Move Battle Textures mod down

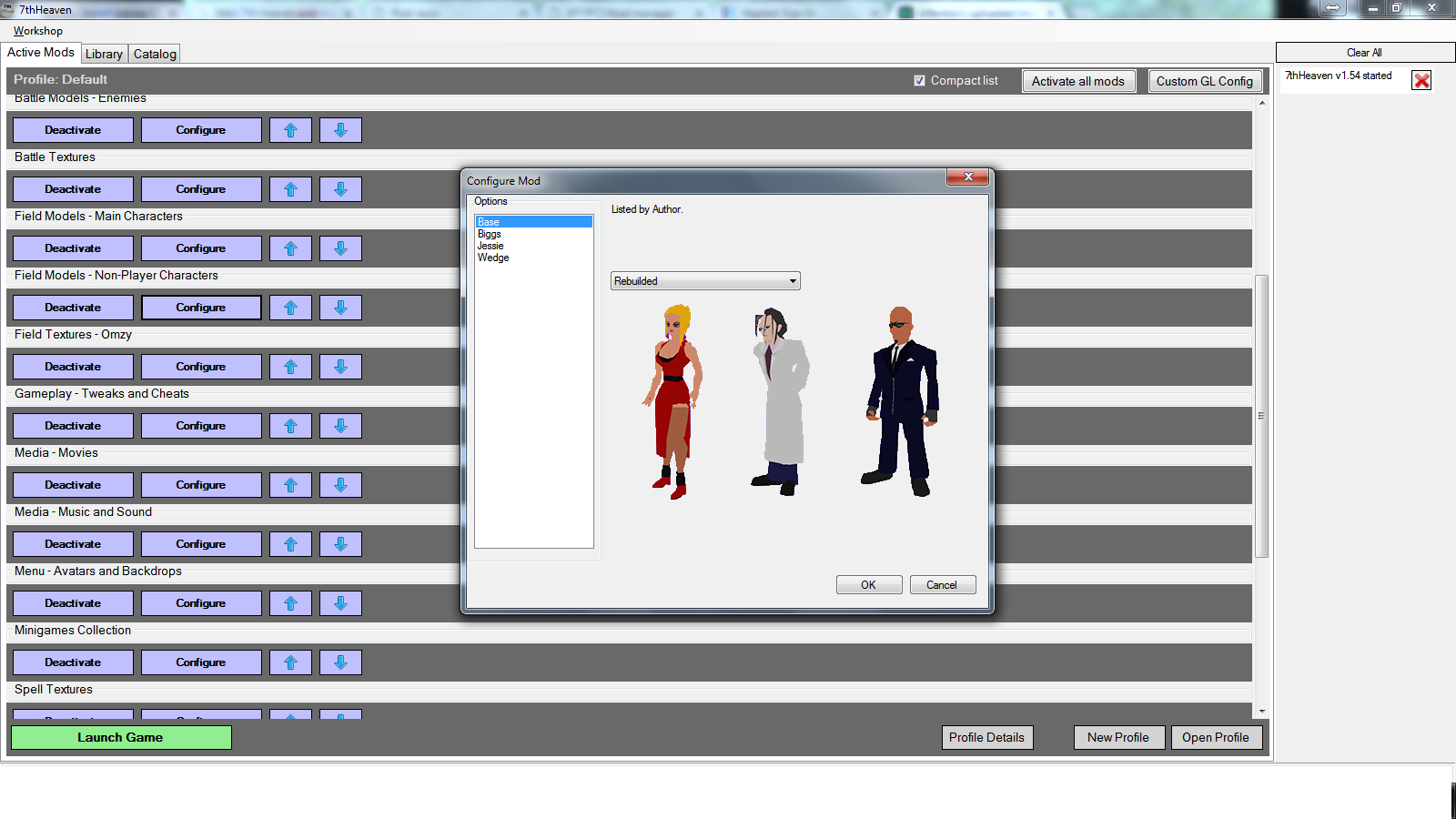pos(340,189)
